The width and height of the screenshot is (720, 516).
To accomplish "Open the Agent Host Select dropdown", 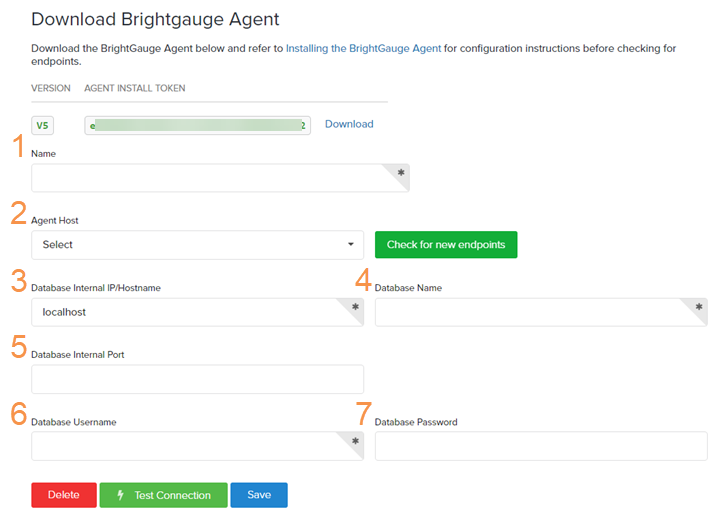I will 197,245.
